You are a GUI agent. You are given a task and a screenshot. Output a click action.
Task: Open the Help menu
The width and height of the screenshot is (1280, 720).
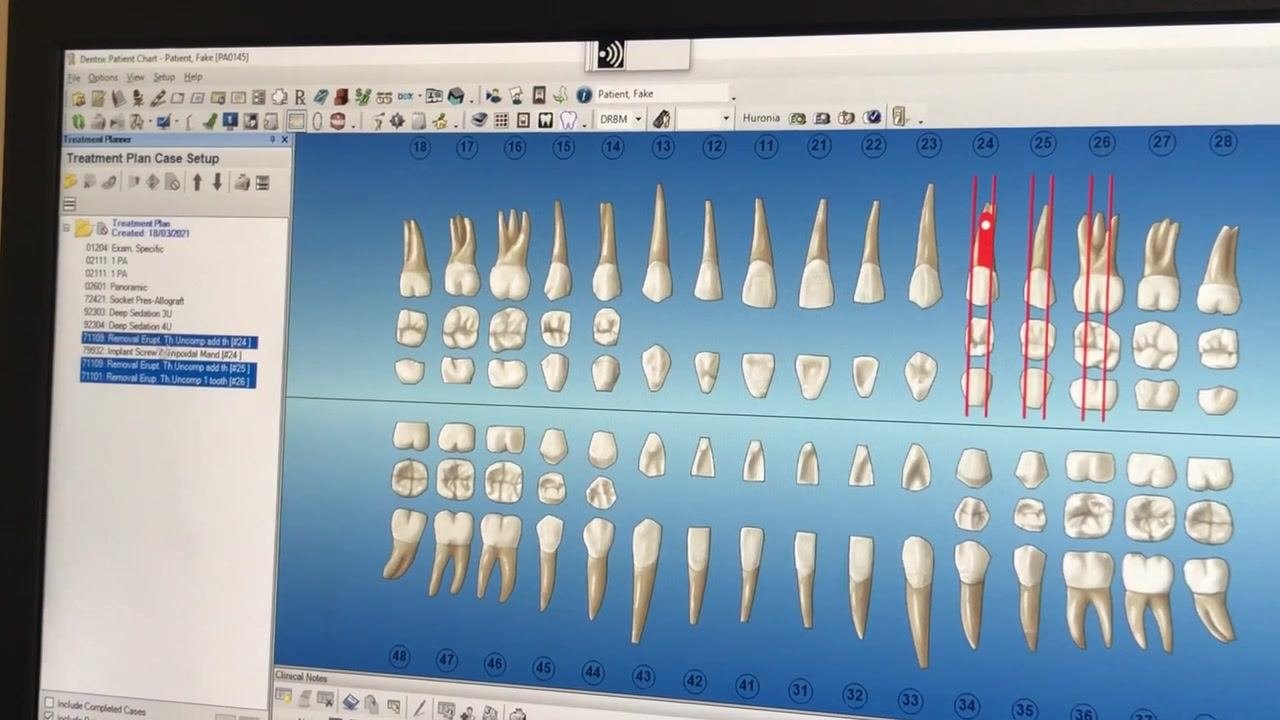click(x=193, y=77)
